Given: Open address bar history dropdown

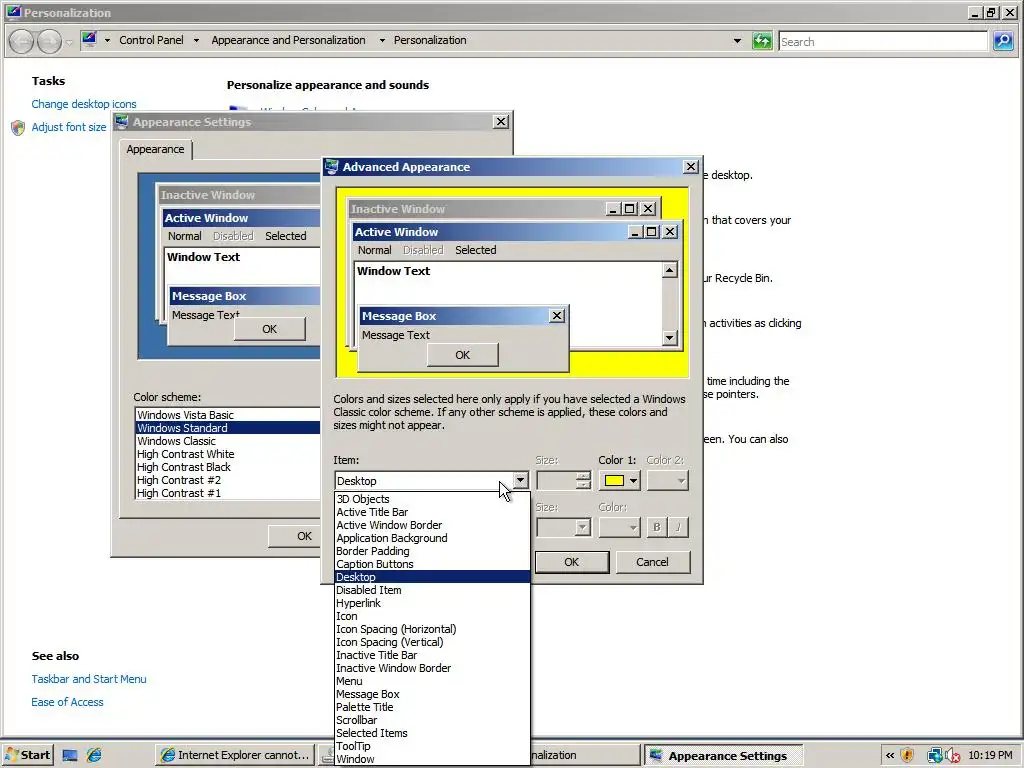Looking at the screenshot, I should point(737,40).
